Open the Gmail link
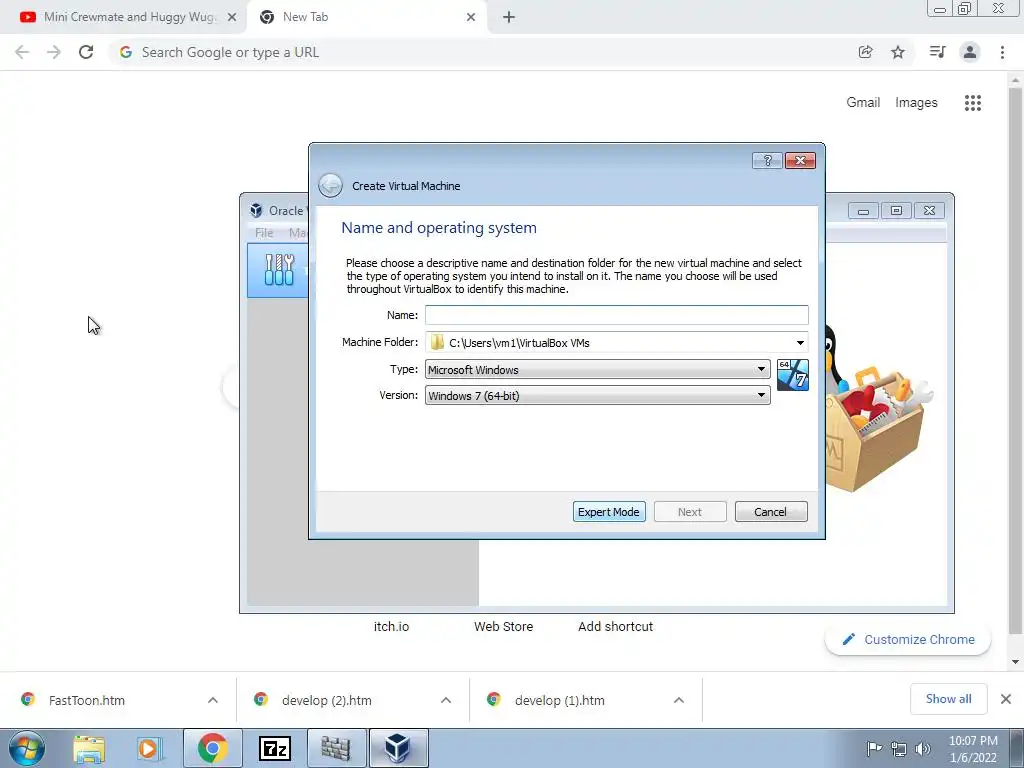1024x768 pixels. click(863, 103)
